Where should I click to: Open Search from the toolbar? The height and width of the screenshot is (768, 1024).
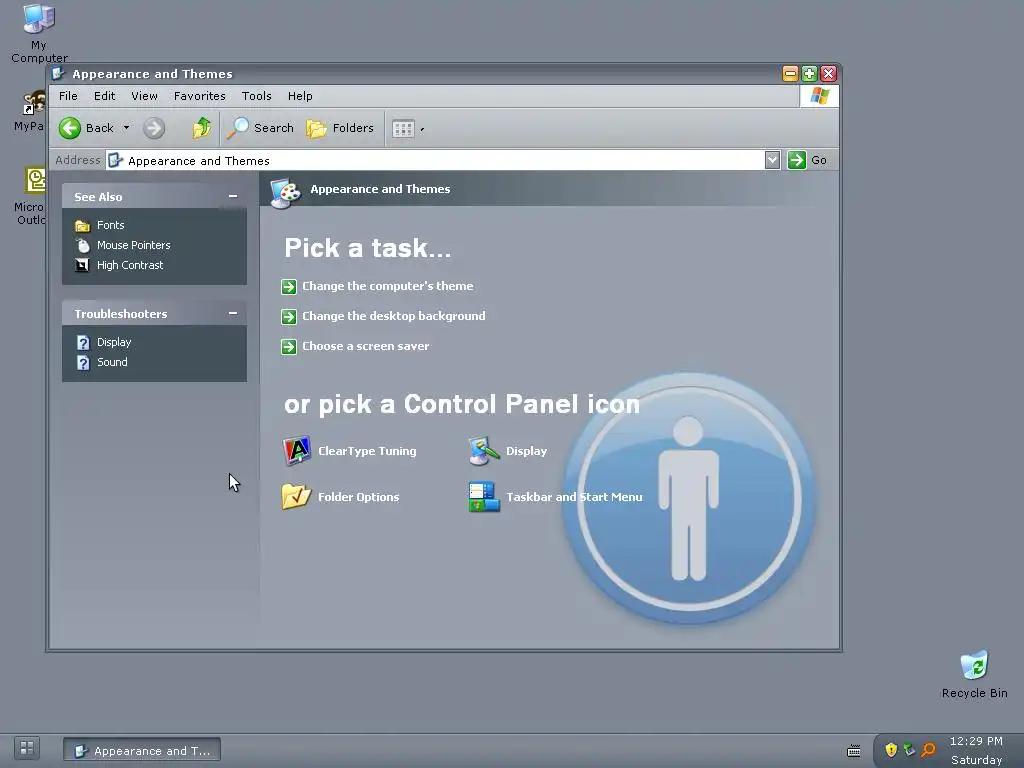261,128
